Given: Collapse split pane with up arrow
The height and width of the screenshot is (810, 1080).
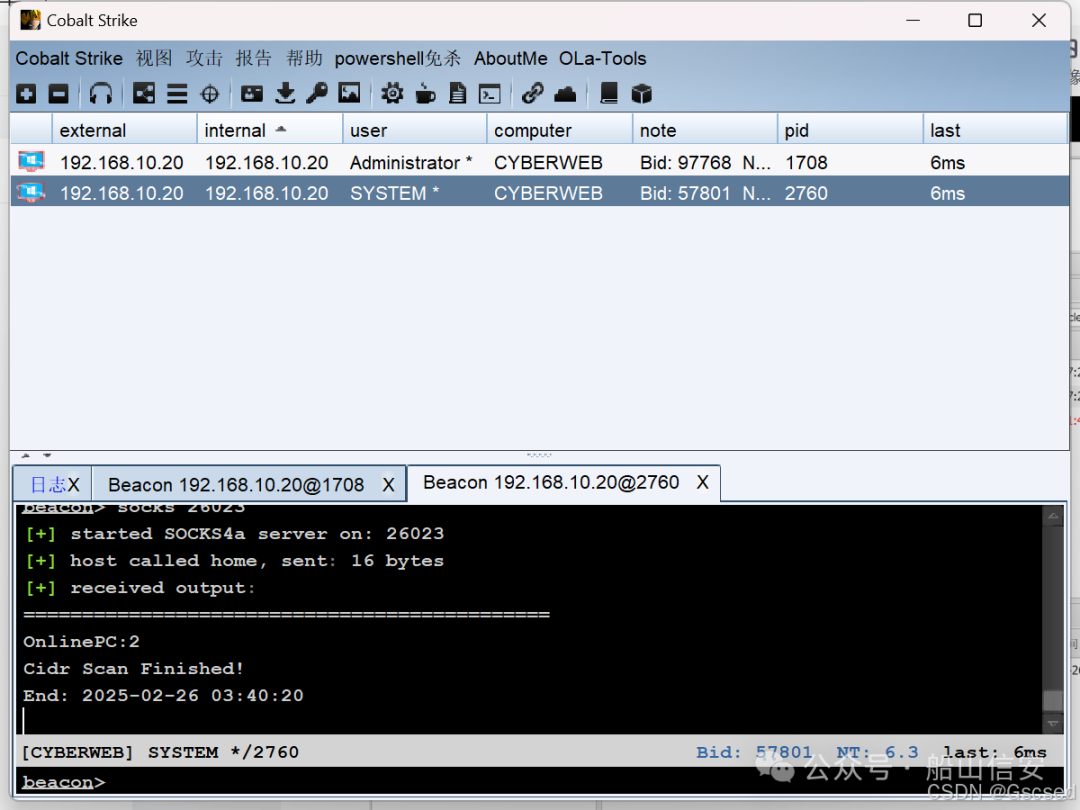Looking at the screenshot, I should pyautogui.click(x=25, y=455).
